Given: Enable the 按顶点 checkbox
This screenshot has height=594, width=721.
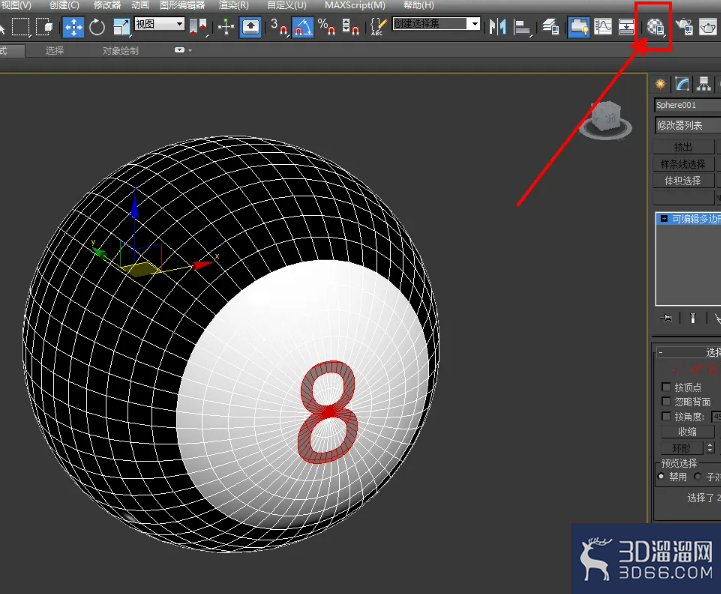Looking at the screenshot, I should coord(665,387).
